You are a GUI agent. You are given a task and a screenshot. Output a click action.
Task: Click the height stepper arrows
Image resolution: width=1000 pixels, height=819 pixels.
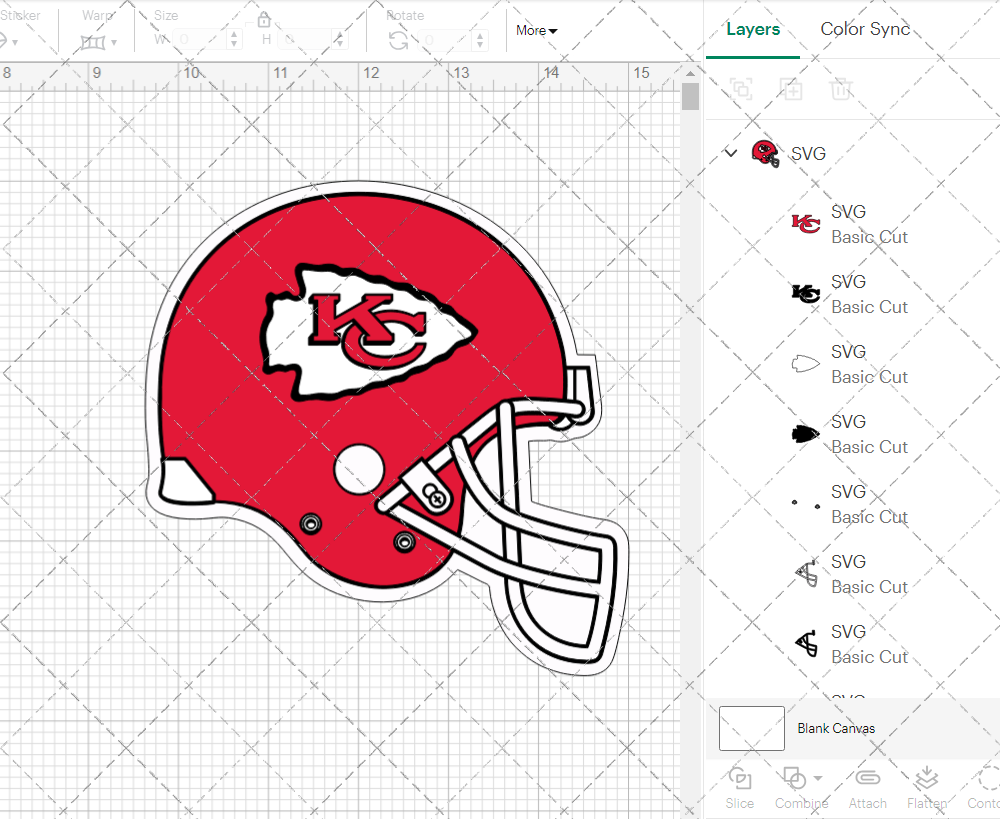[x=340, y=40]
